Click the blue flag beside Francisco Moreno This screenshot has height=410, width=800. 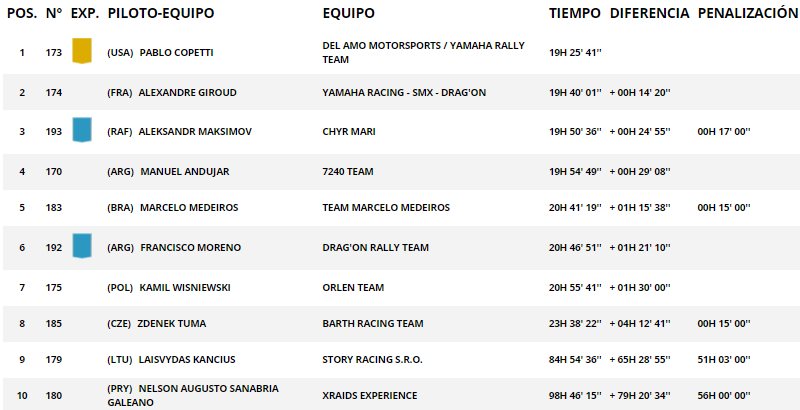(82, 246)
